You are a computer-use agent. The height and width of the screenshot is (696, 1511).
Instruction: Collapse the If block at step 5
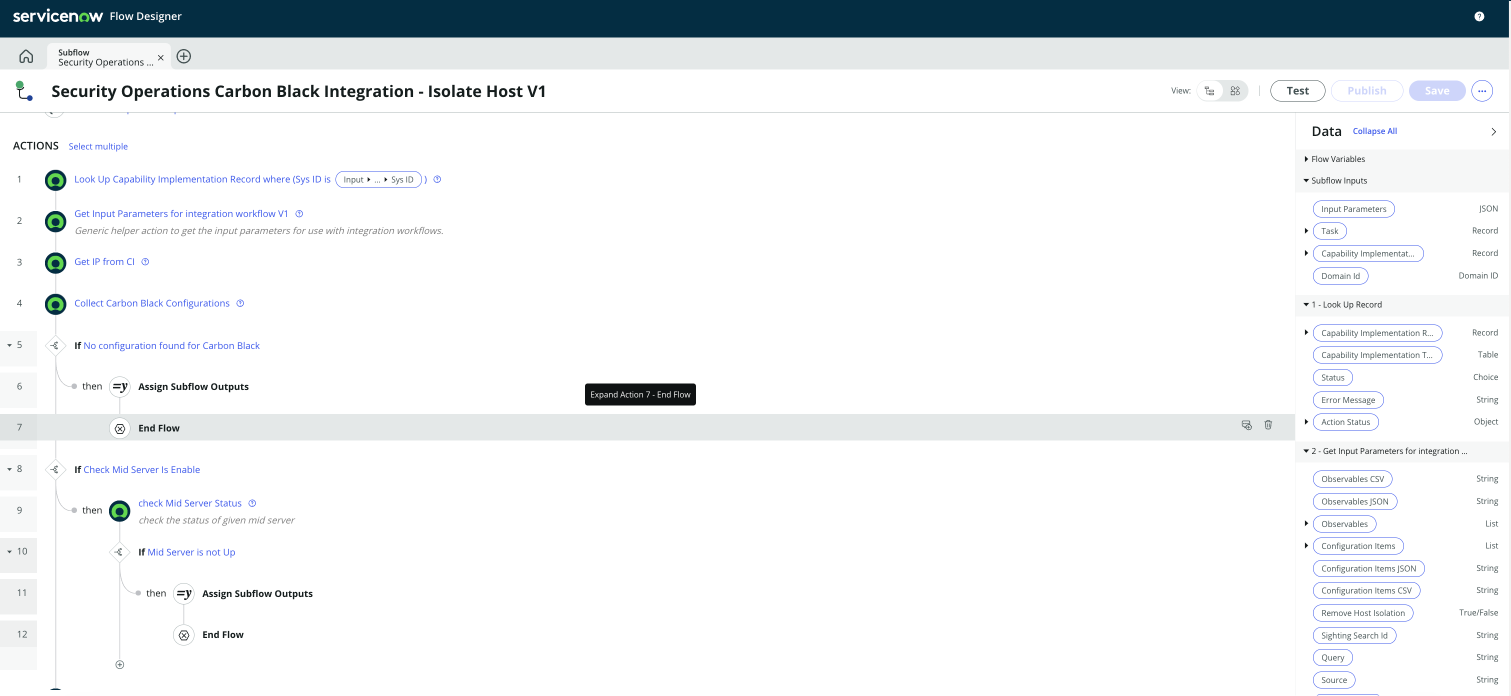pyautogui.click(x=9, y=345)
